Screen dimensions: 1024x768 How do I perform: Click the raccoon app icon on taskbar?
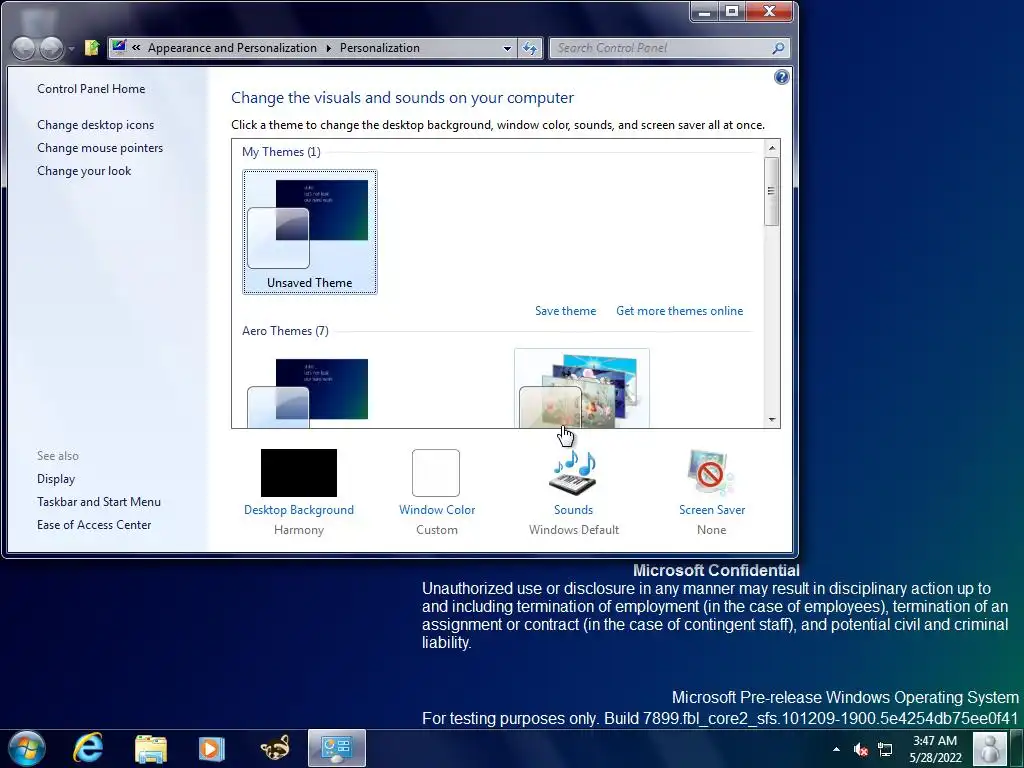click(x=274, y=748)
